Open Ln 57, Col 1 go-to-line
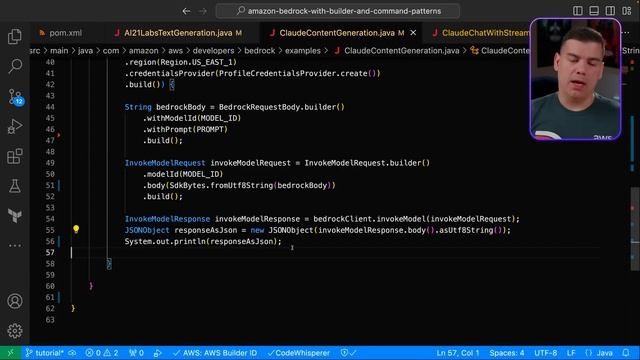The width and height of the screenshot is (640, 360). coord(458,353)
